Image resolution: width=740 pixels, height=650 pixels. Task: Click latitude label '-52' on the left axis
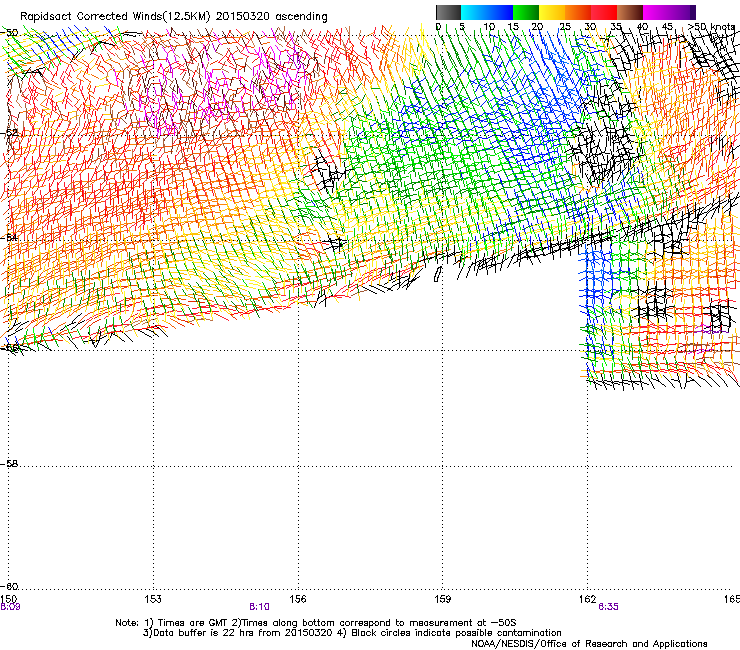(x=9, y=133)
